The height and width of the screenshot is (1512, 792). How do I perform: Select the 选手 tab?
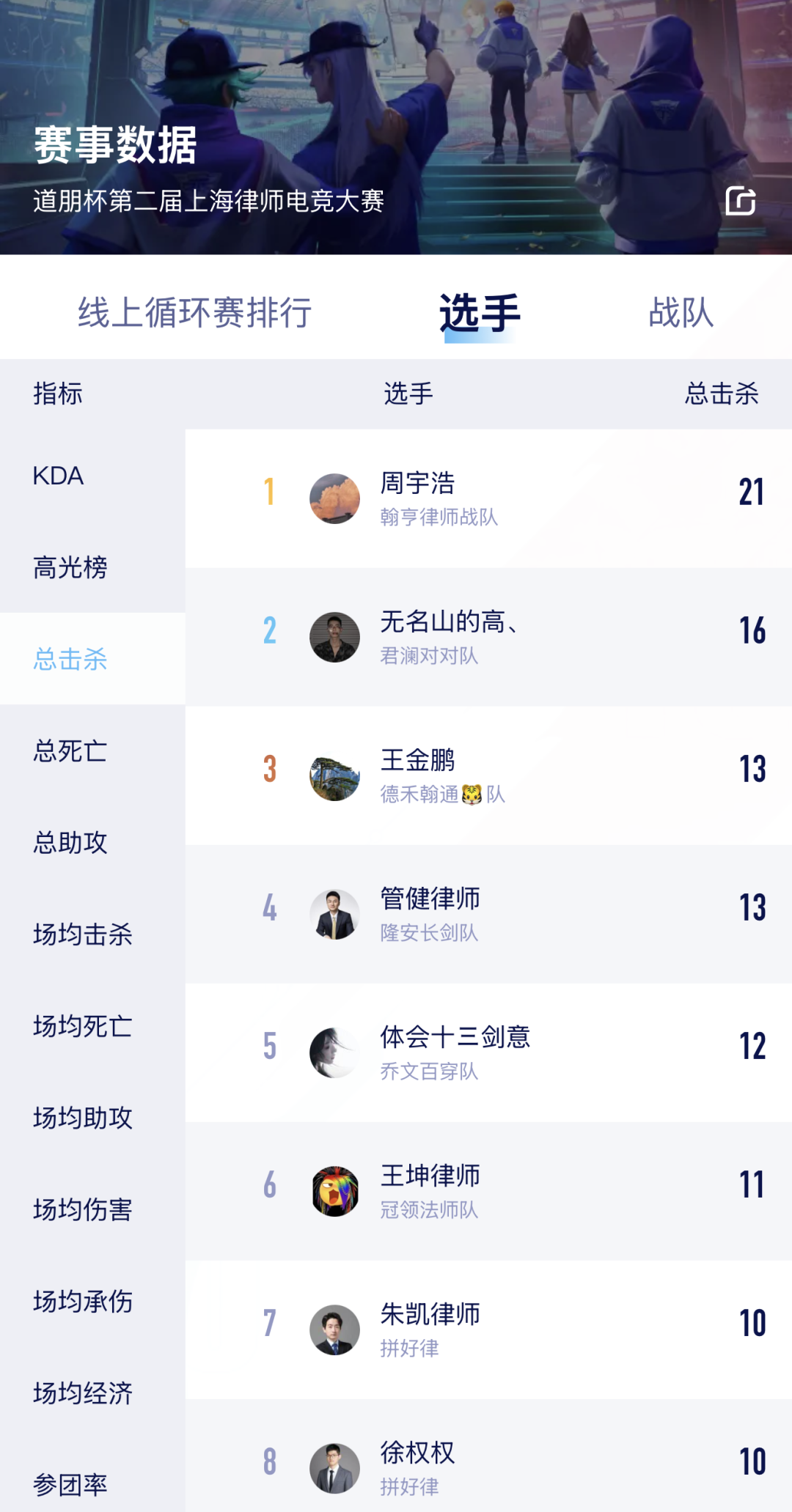click(x=480, y=313)
